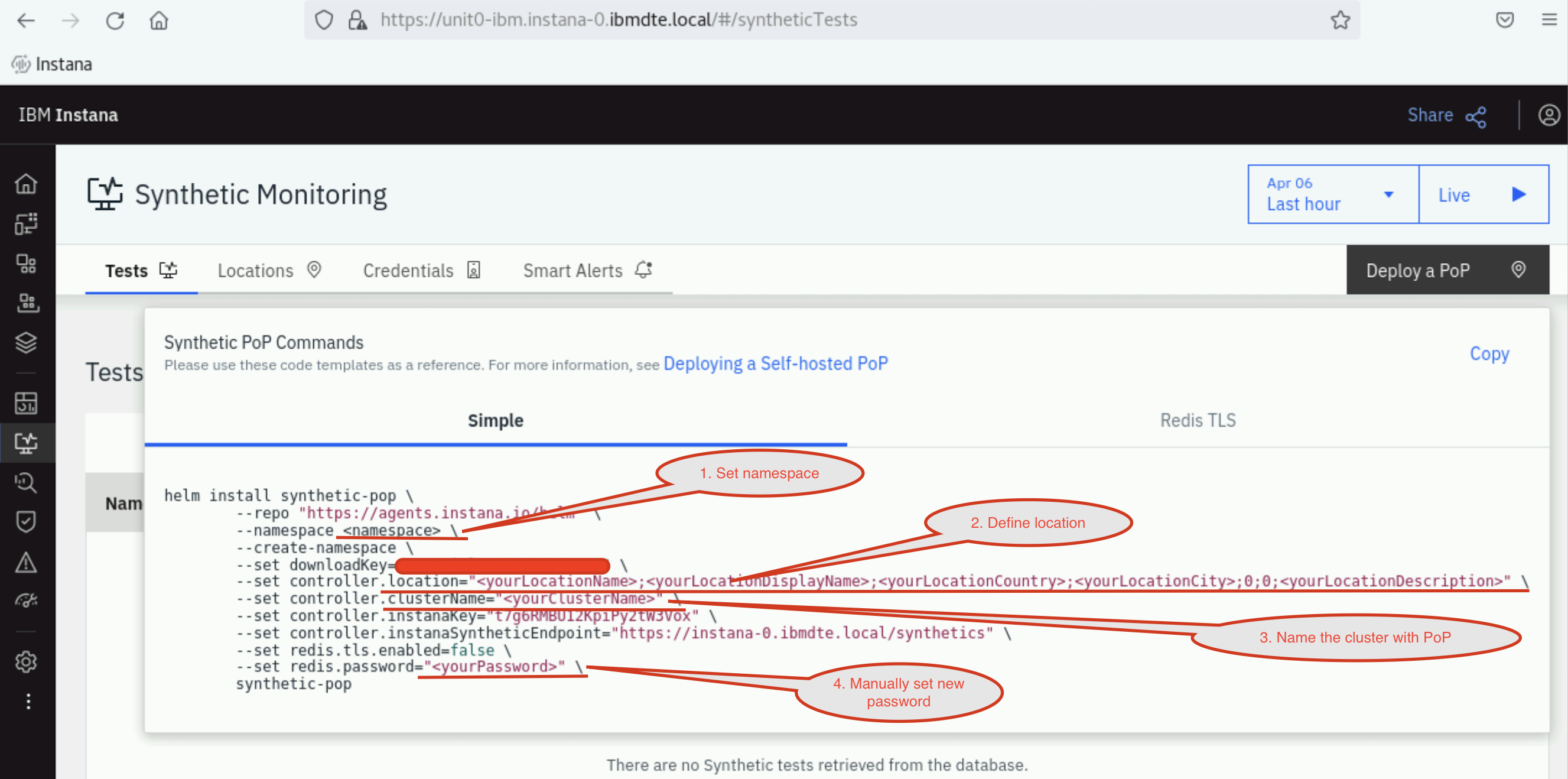The width and height of the screenshot is (1568, 779).
Task: Click the "There are no Synthetic tests" message
Action: point(817,764)
